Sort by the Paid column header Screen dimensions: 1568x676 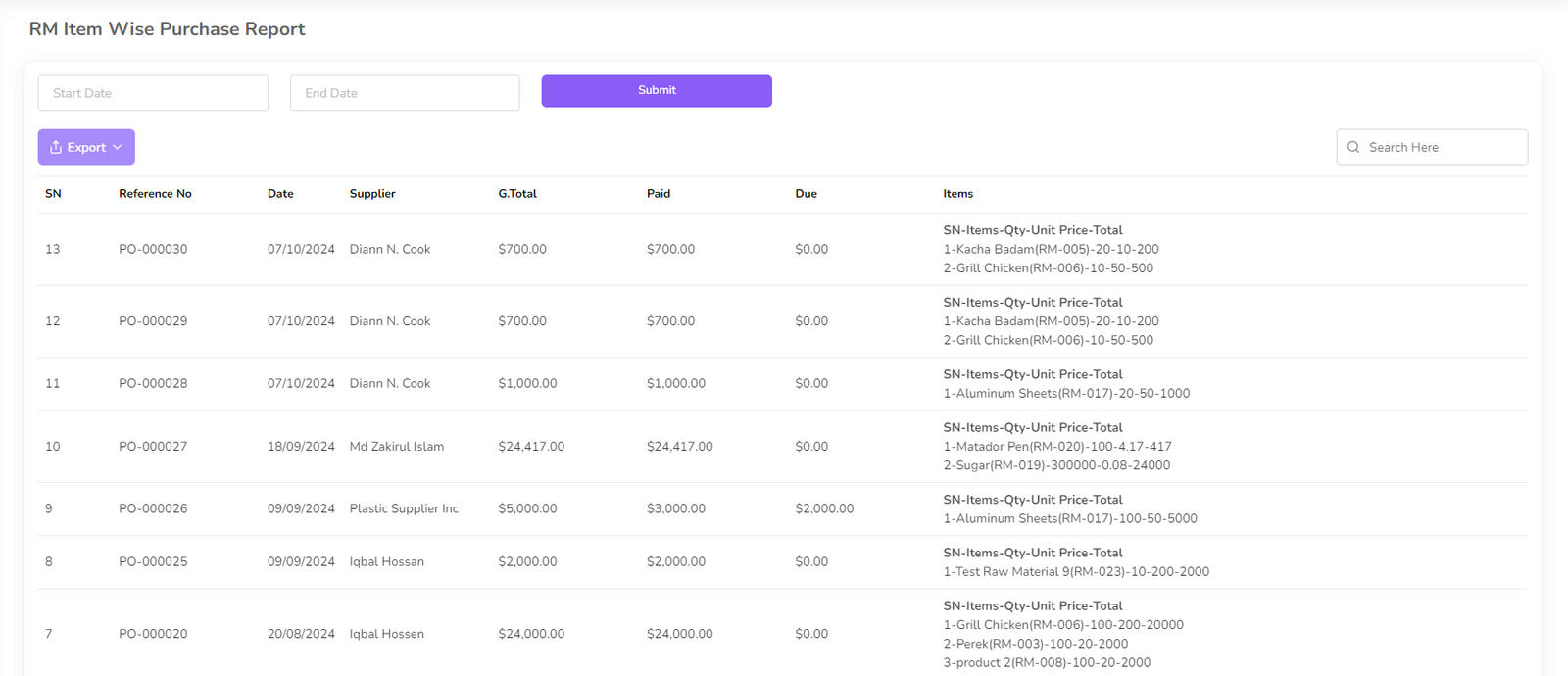pos(659,194)
